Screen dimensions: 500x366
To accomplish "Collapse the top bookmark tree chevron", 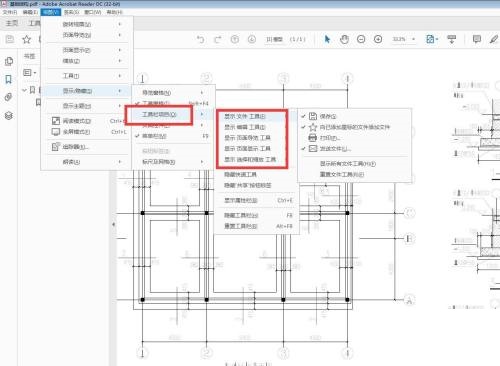I will pos(24,90).
